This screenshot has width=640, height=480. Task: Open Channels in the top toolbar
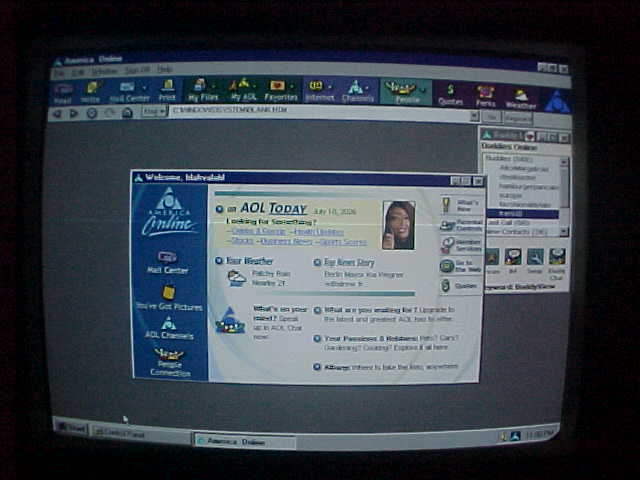(358, 91)
